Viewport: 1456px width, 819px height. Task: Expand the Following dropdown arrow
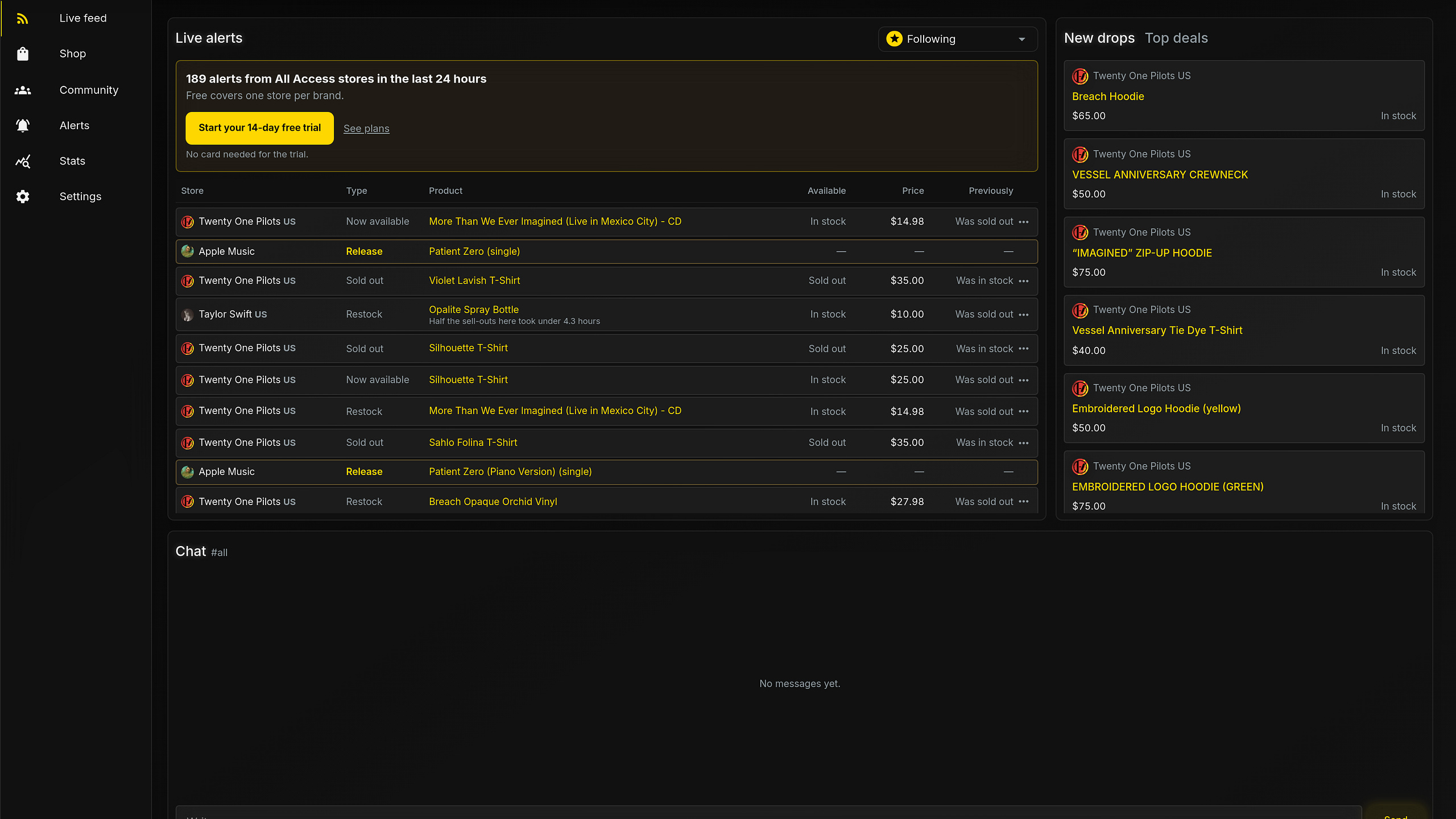click(1021, 39)
